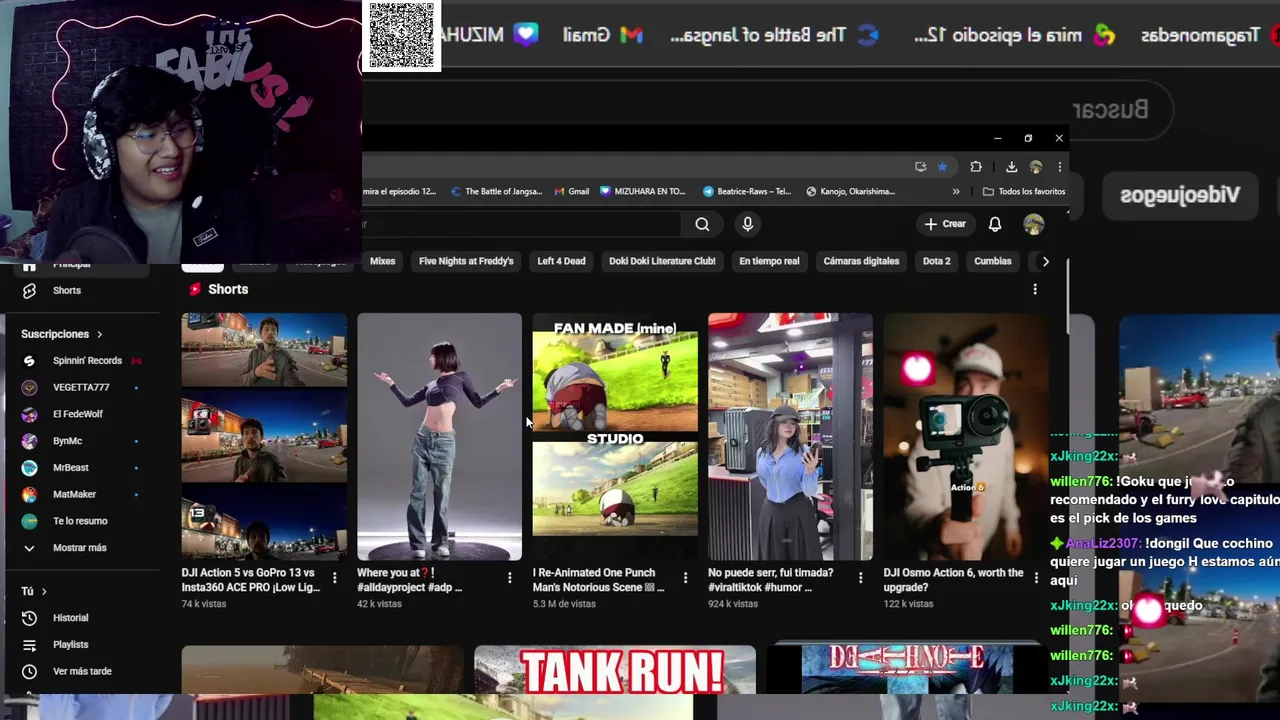
Task: Select Doki Doki Literature Club! chip
Action: (662, 261)
